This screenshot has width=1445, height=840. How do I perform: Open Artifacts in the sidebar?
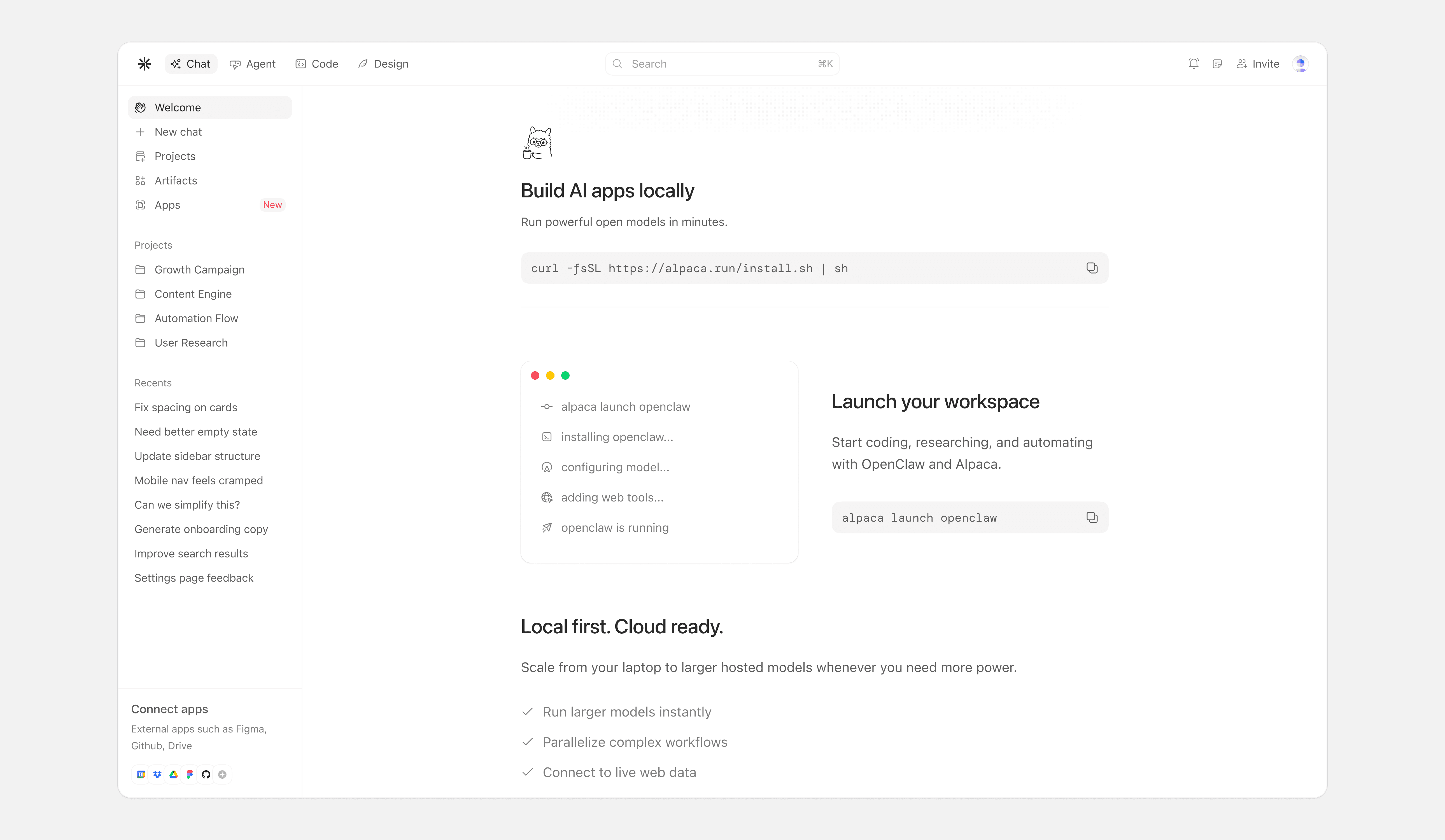click(x=210, y=181)
